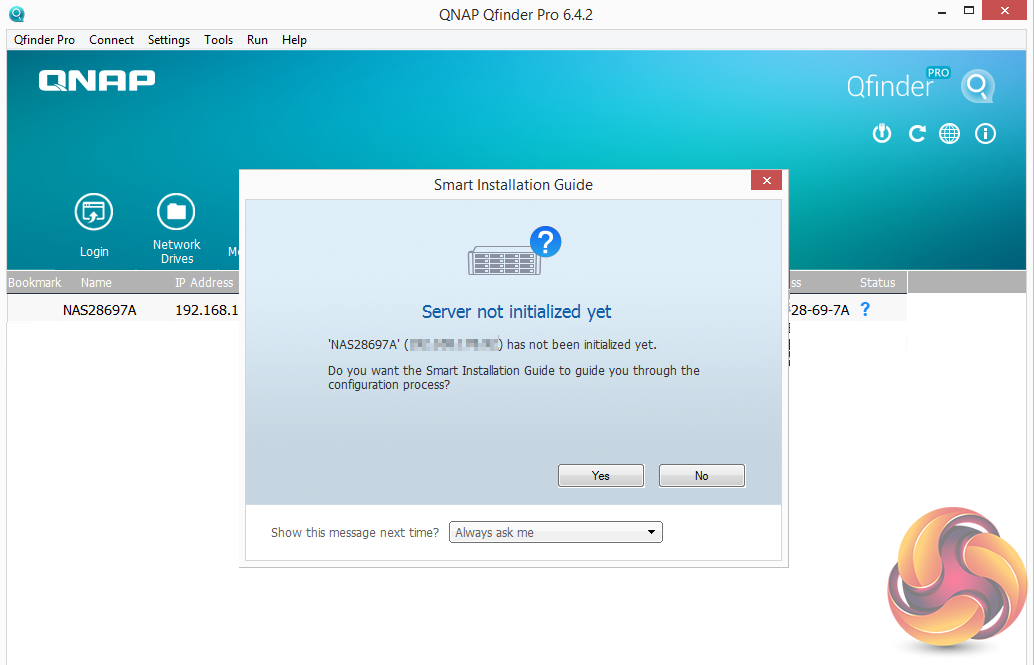This screenshot has width=1034, height=665.
Task: Sort by Bookmark column header
Action: coord(34,282)
